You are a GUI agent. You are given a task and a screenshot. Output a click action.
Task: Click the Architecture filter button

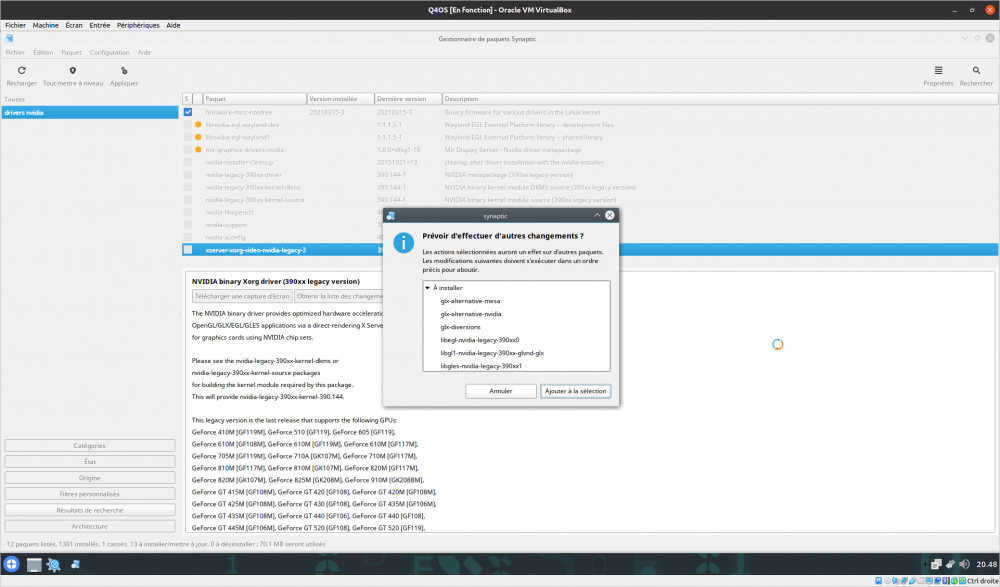pyautogui.click(x=89, y=526)
